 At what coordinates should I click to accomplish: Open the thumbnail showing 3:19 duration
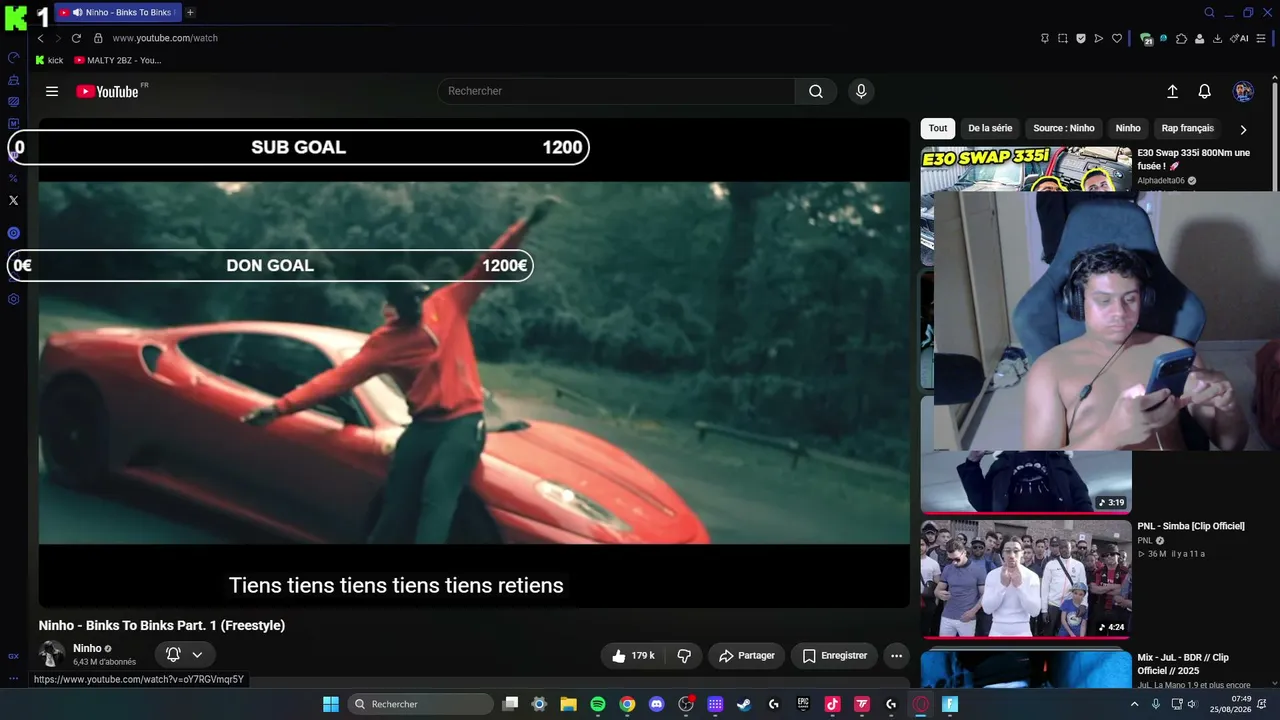pyautogui.click(x=1026, y=482)
